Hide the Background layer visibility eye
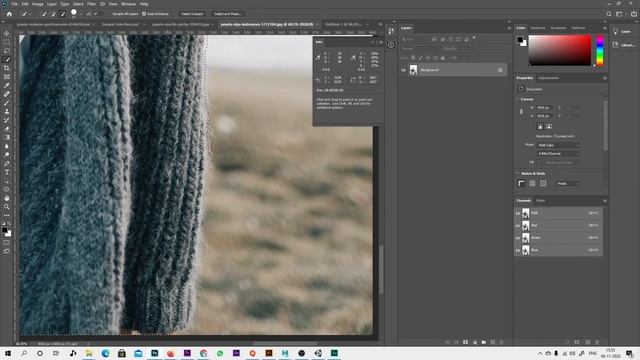The height and width of the screenshot is (360, 640). tap(403, 70)
